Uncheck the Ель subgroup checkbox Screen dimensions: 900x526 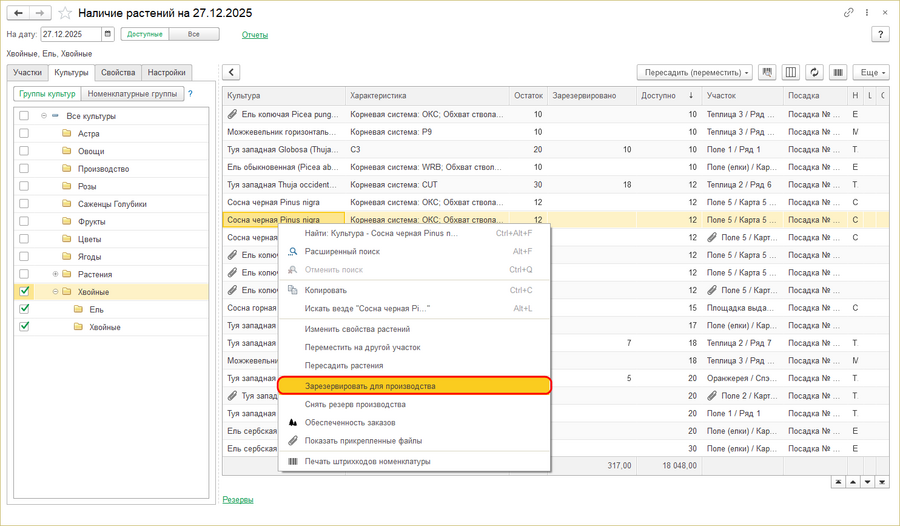pos(24,309)
